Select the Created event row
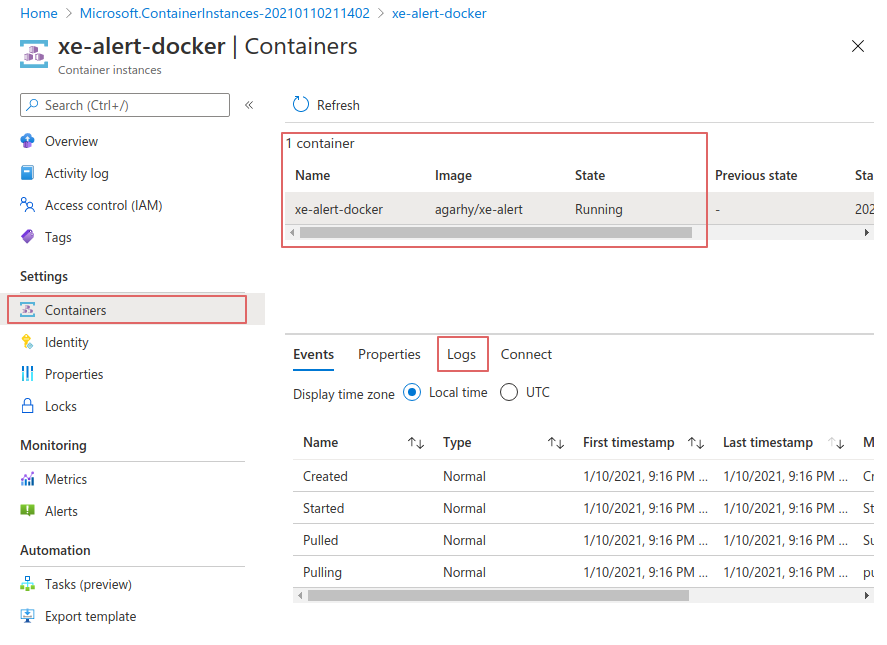The height and width of the screenshot is (645, 887). coord(583,476)
